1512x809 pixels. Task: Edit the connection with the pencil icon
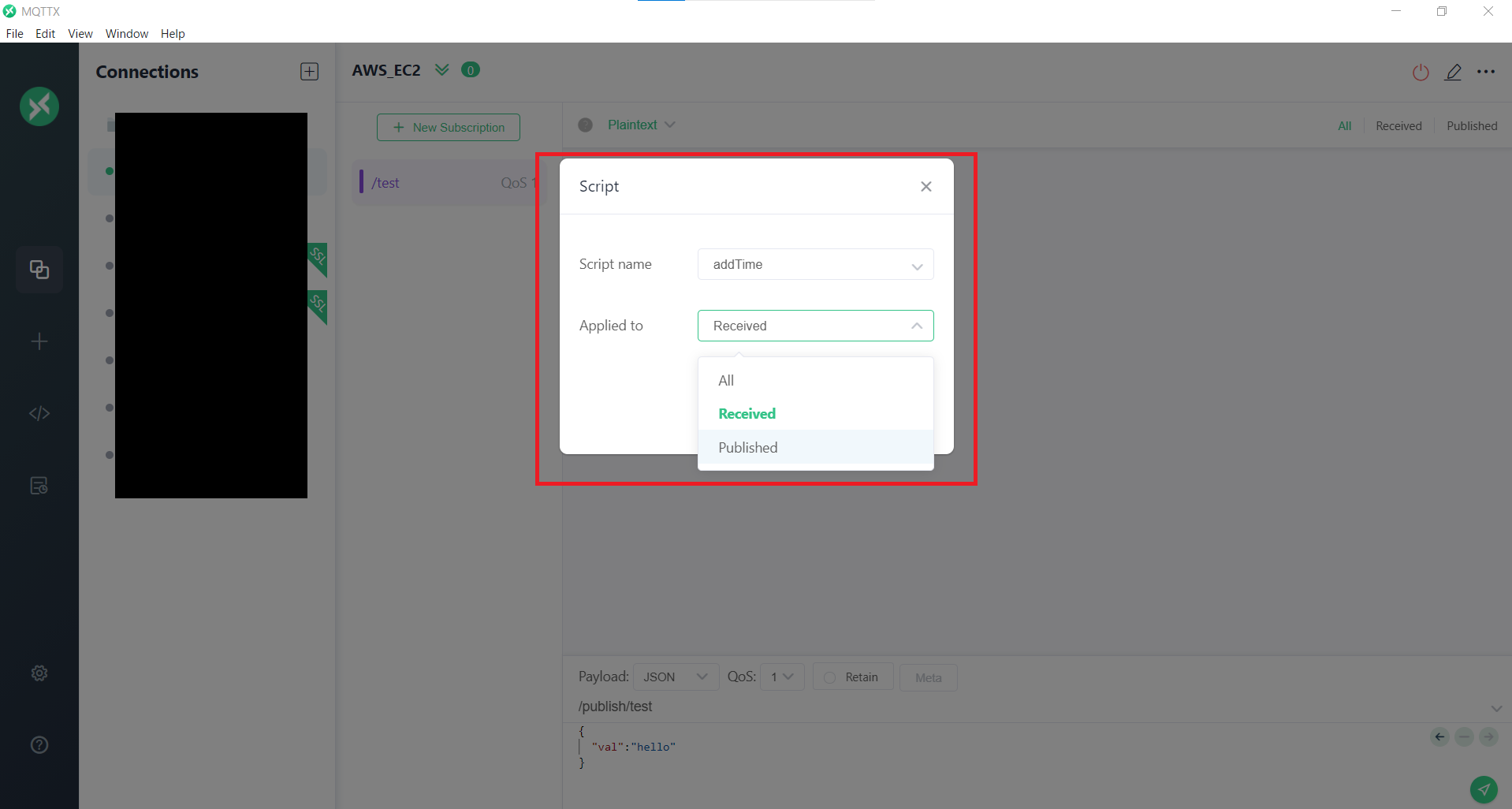click(x=1454, y=72)
